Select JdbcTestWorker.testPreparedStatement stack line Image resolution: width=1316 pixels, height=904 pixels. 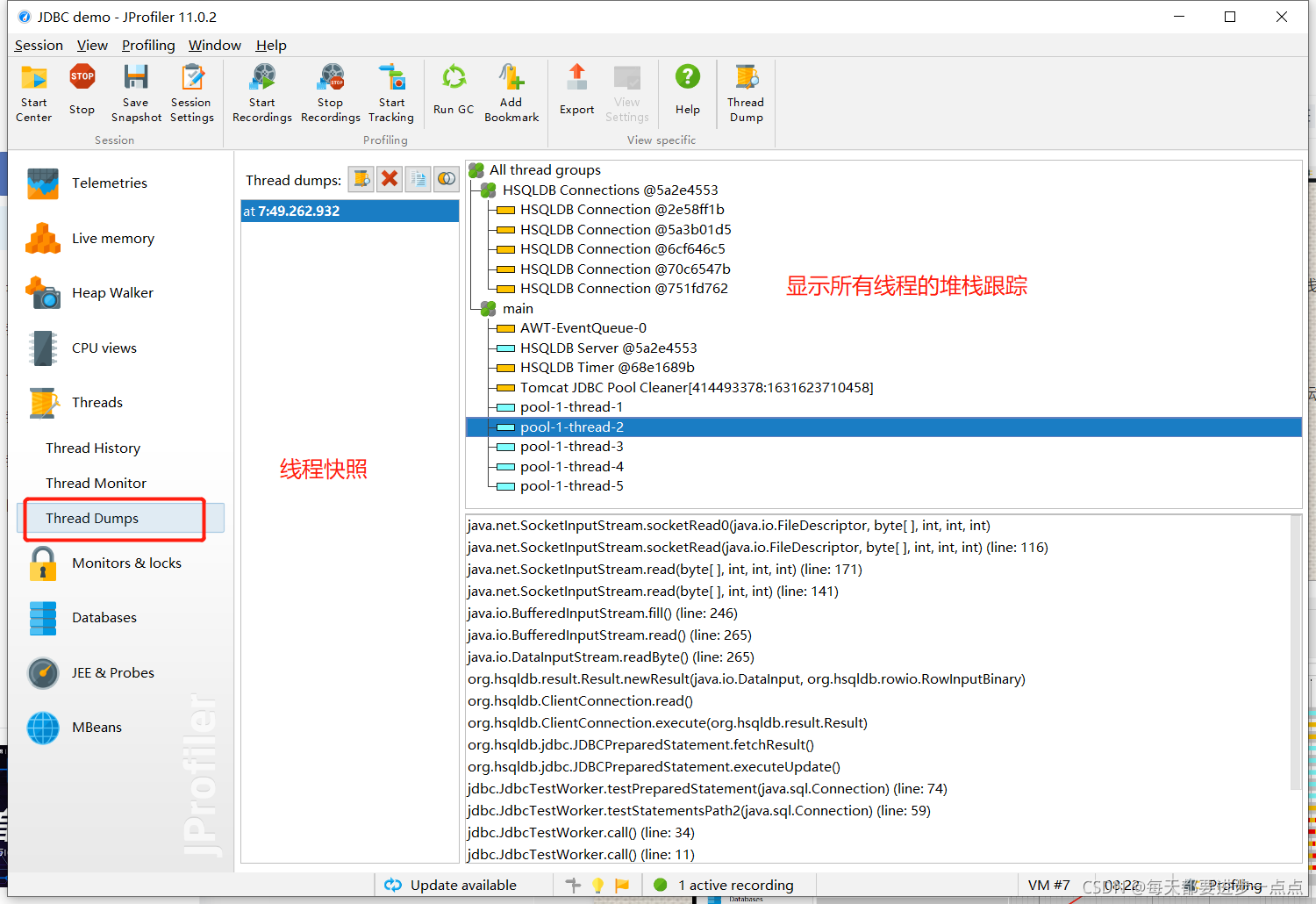pos(707,789)
